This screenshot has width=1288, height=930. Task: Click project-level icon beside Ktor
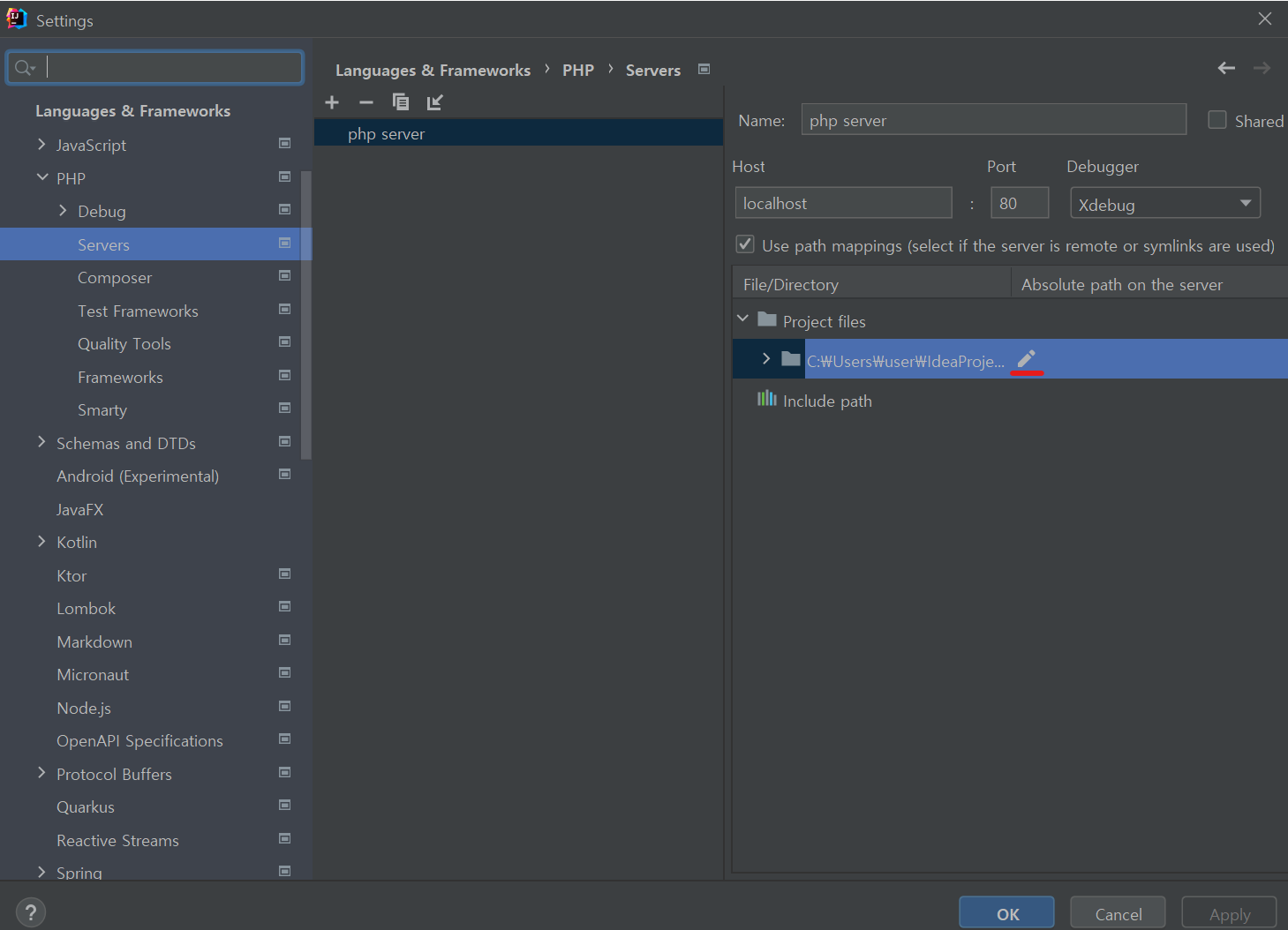[x=284, y=574]
